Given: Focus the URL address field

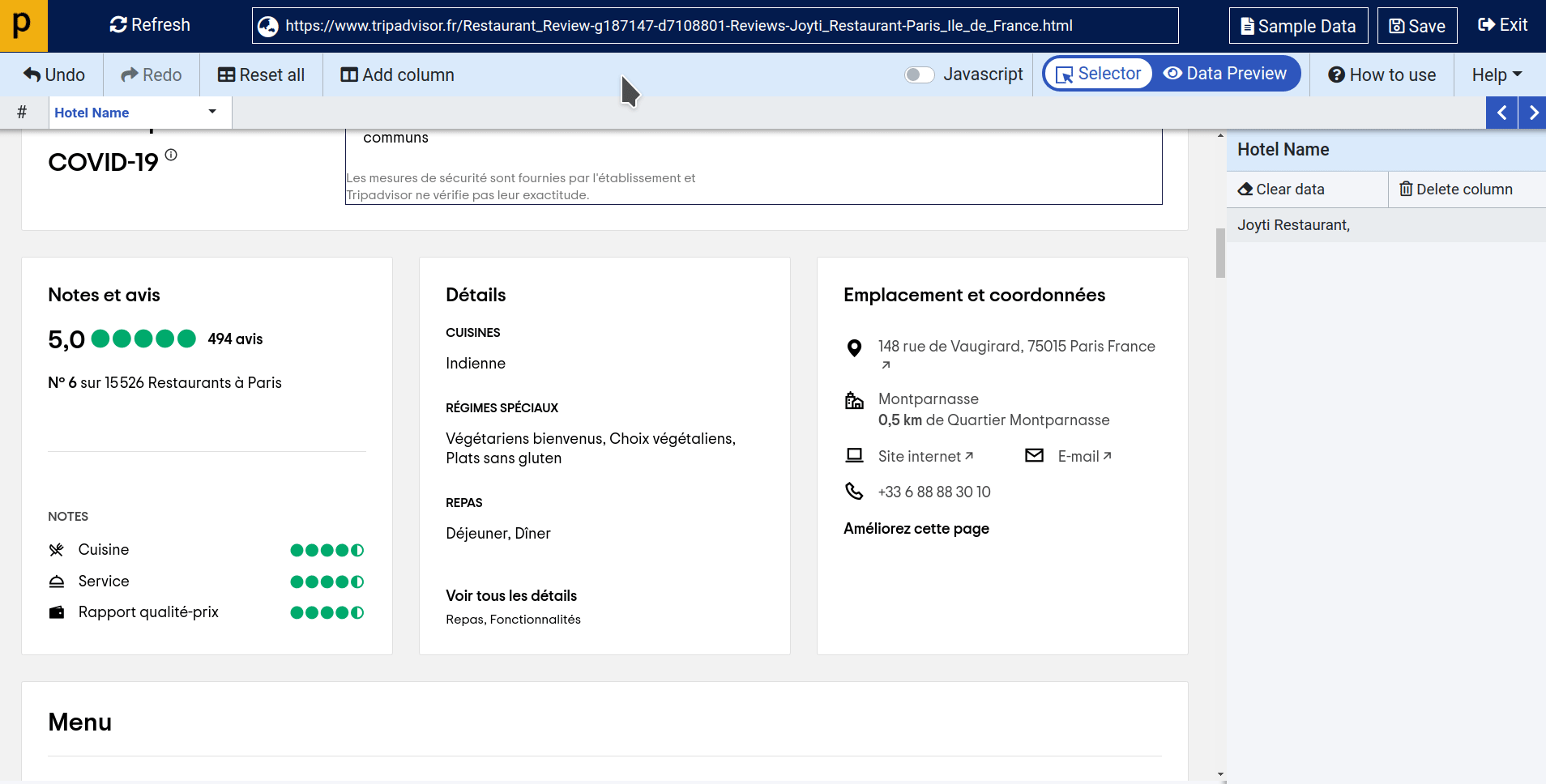Looking at the screenshot, I should click(715, 26).
